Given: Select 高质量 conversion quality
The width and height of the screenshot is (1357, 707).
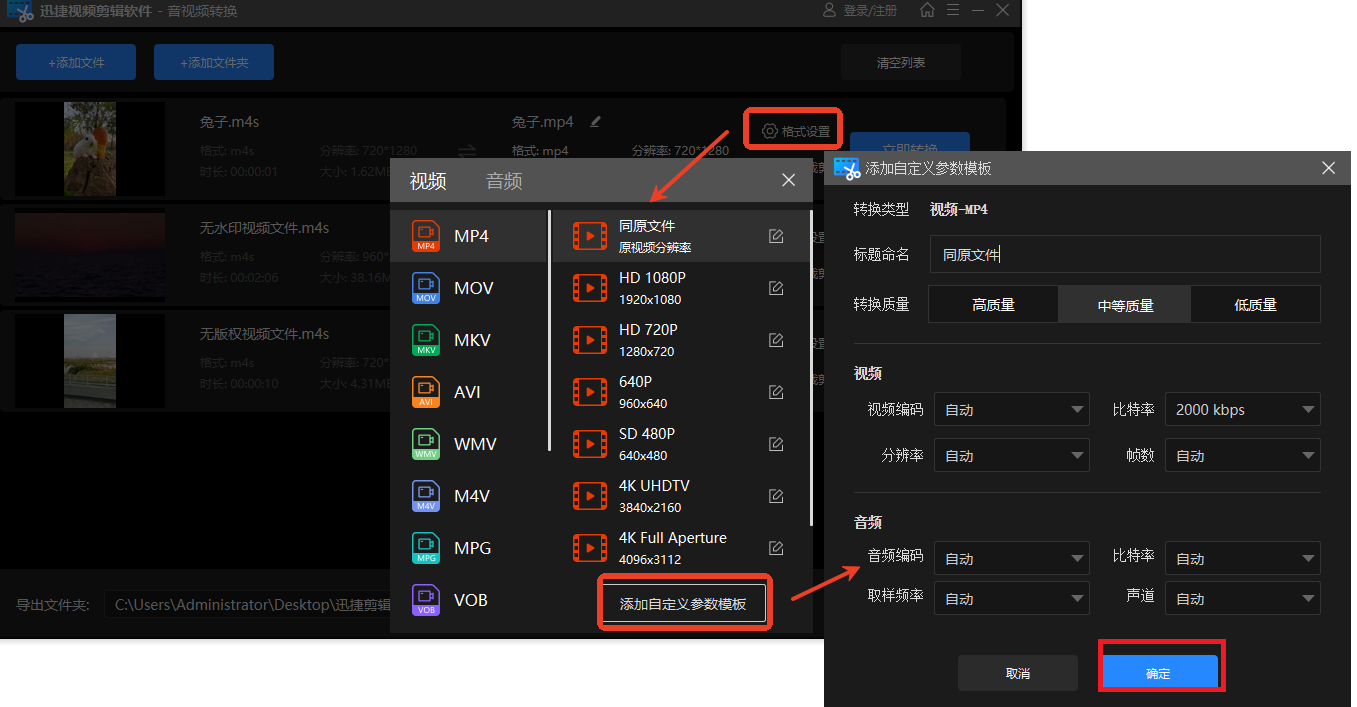Looking at the screenshot, I should [x=992, y=304].
